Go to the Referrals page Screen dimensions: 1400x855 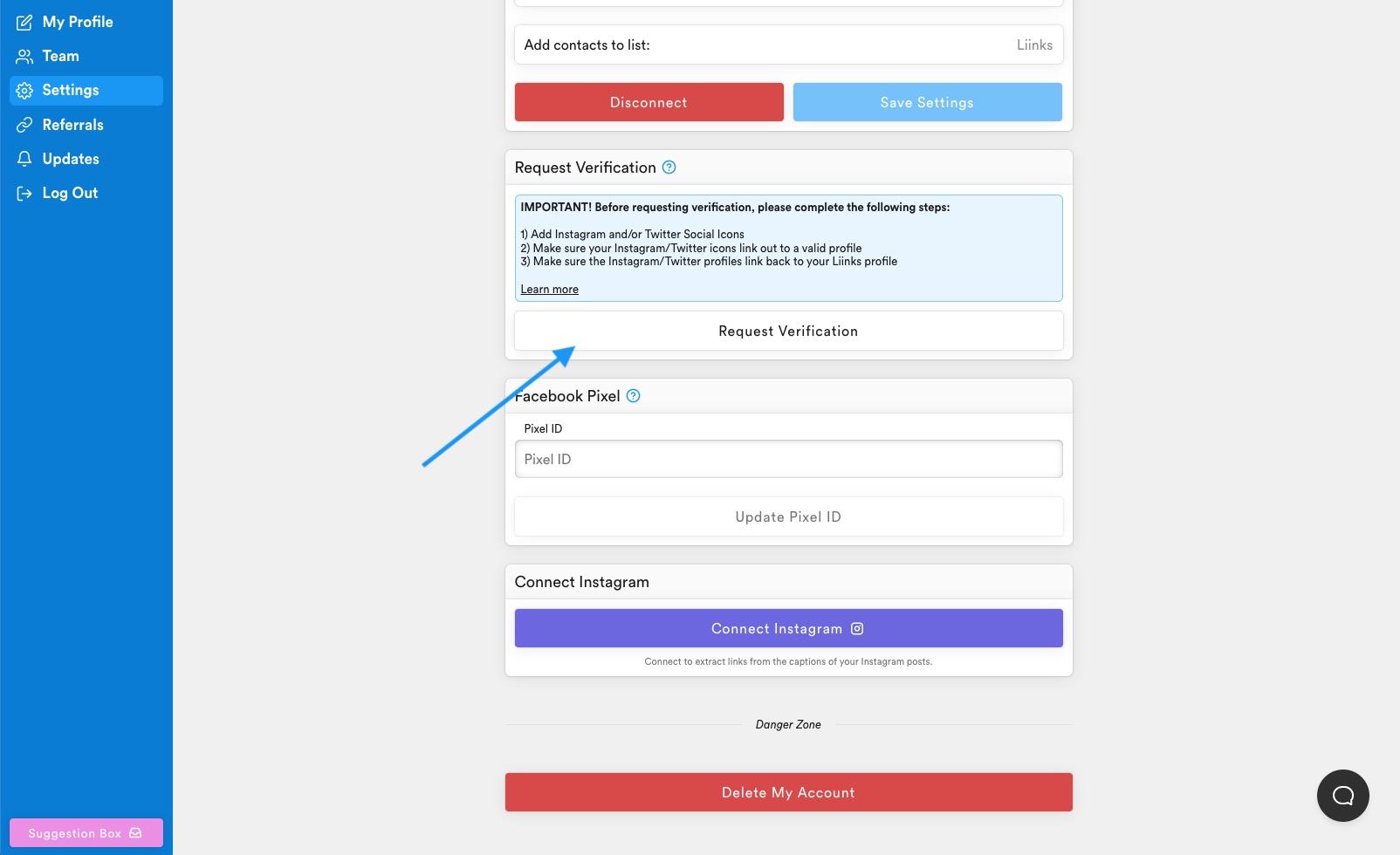(72, 125)
